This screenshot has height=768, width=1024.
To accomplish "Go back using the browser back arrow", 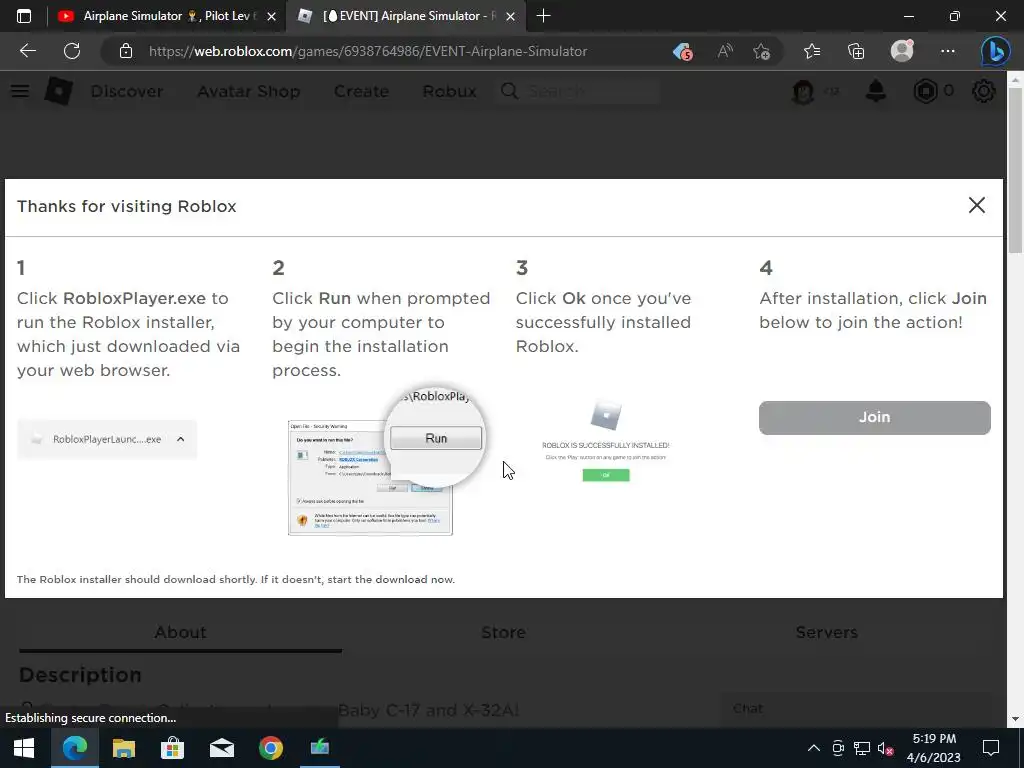I will (x=28, y=51).
